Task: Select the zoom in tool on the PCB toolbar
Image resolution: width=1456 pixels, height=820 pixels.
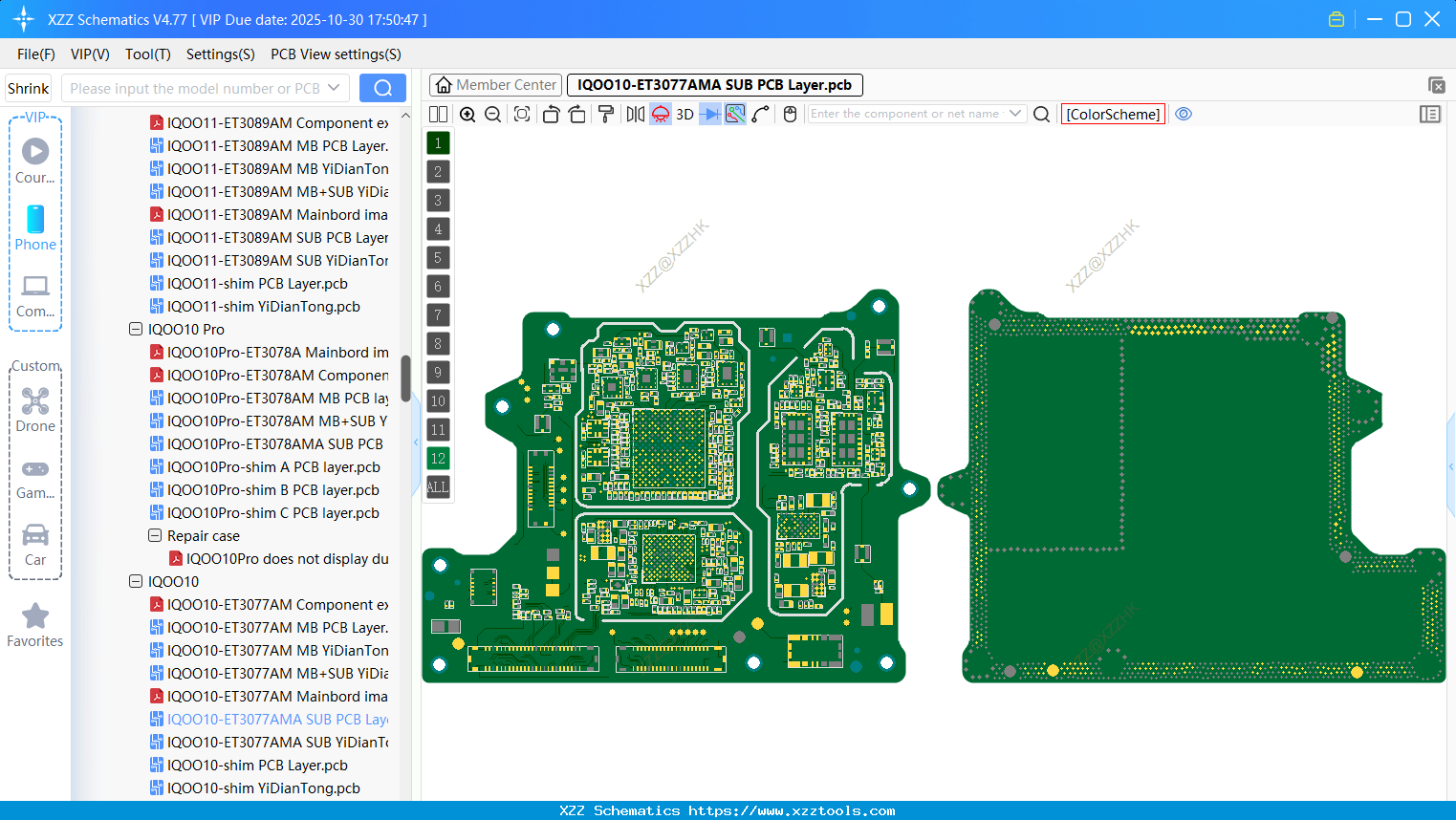Action: click(x=467, y=114)
